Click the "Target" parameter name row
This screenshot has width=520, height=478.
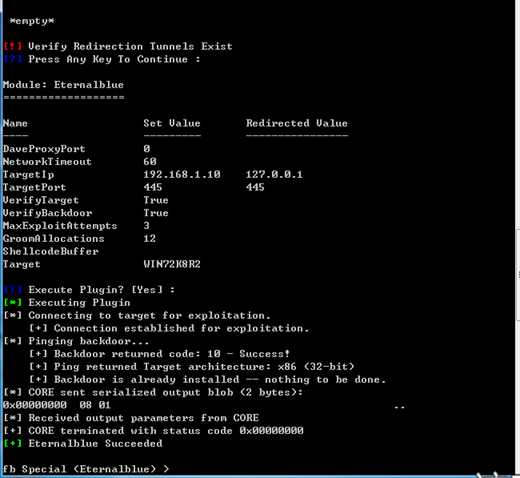click(x=22, y=264)
